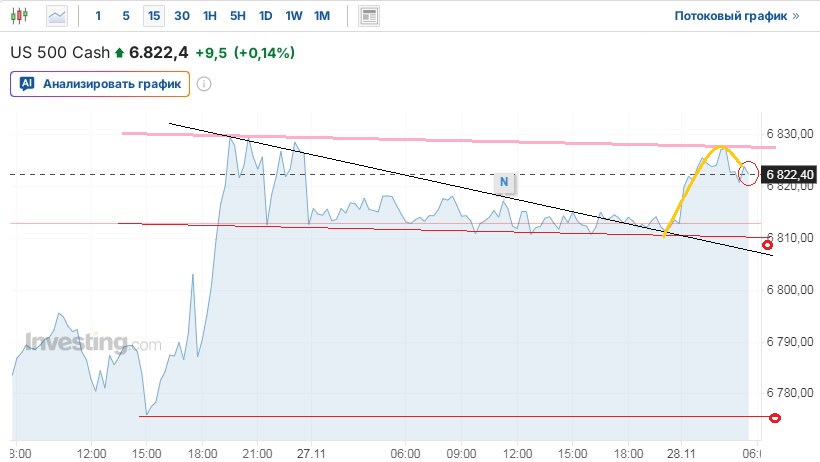The height and width of the screenshot is (462, 820).
Task: Choose the 1D timeframe
Action: (265, 16)
